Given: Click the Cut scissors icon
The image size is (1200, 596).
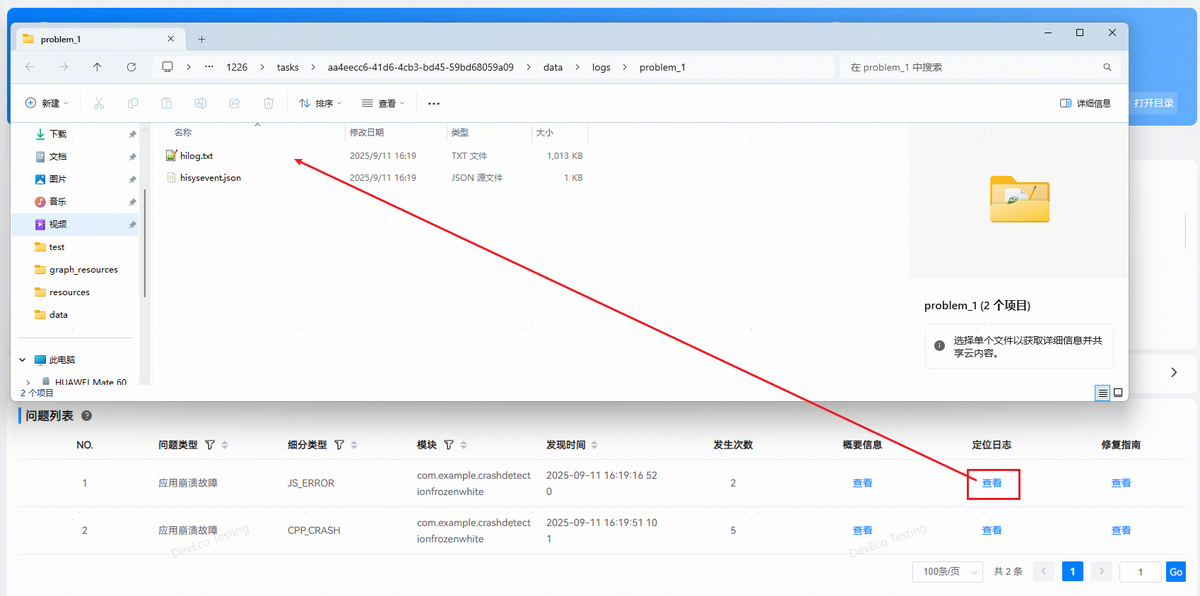Looking at the screenshot, I should 99,103.
